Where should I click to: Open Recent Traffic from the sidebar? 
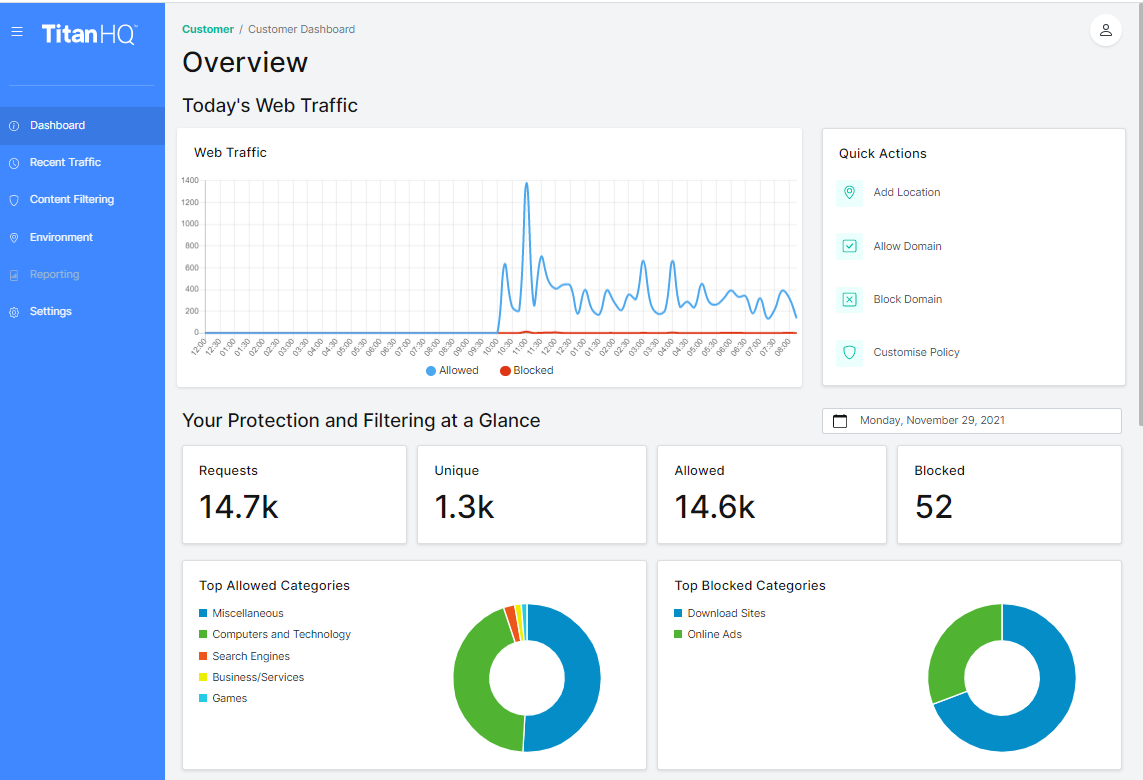(x=65, y=162)
